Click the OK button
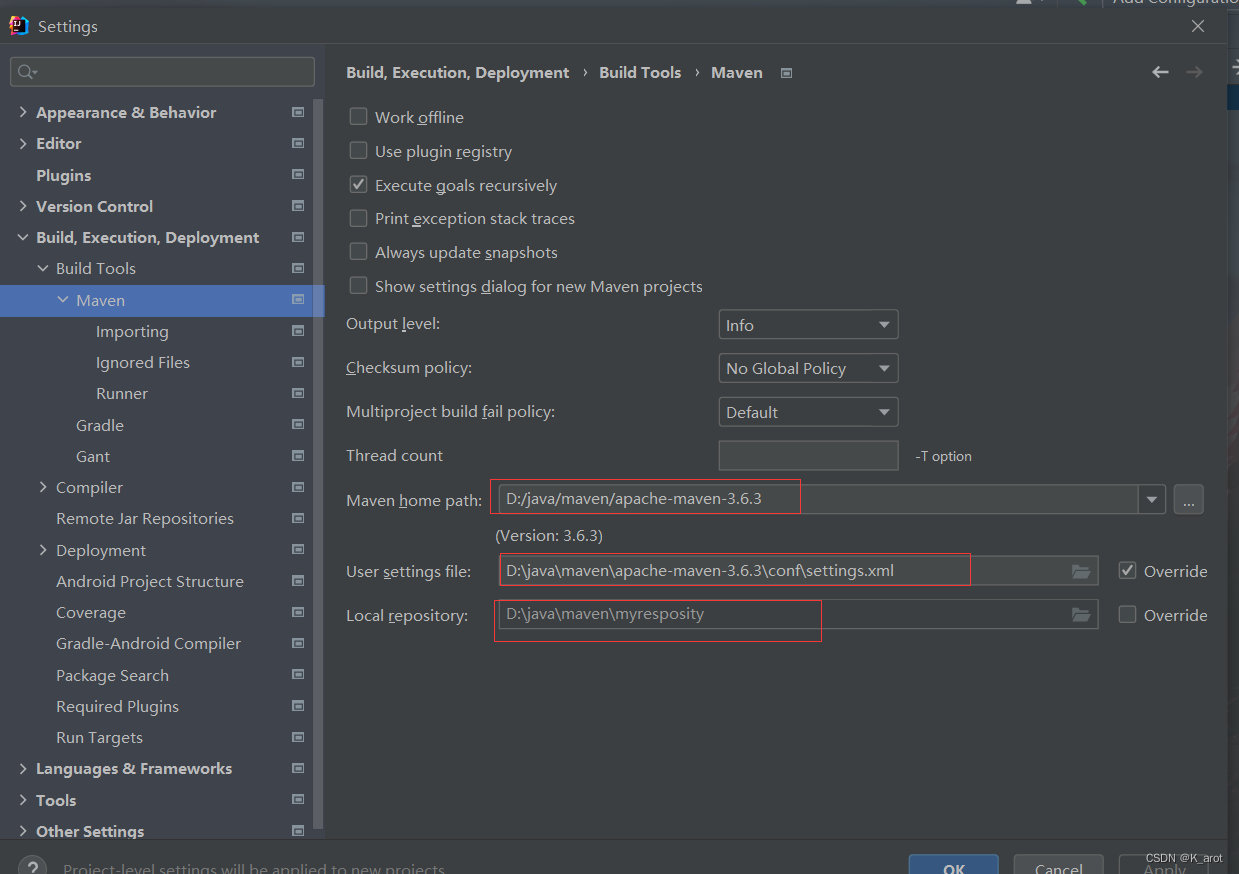 (954, 866)
